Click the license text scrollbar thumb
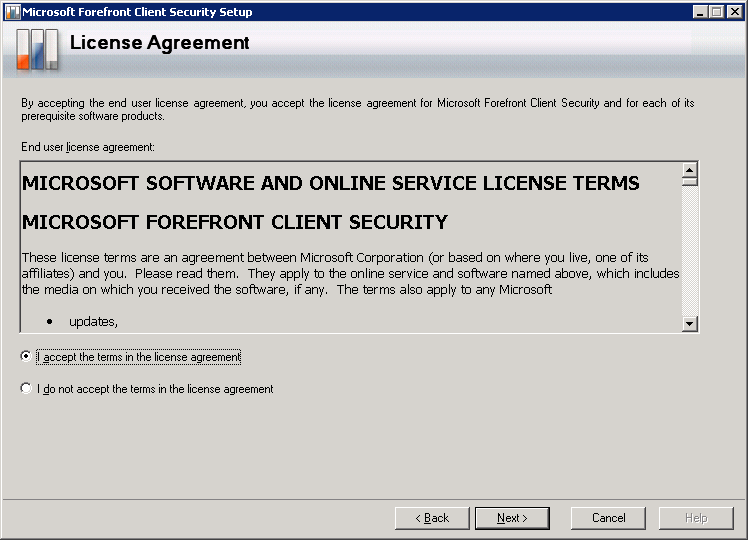 pyautogui.click(x=689, y=181)
